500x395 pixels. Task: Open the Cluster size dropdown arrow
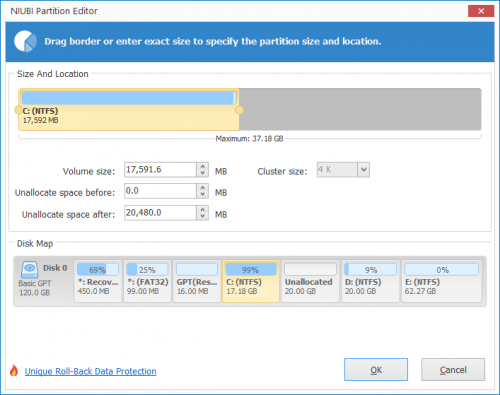point(363,170)
